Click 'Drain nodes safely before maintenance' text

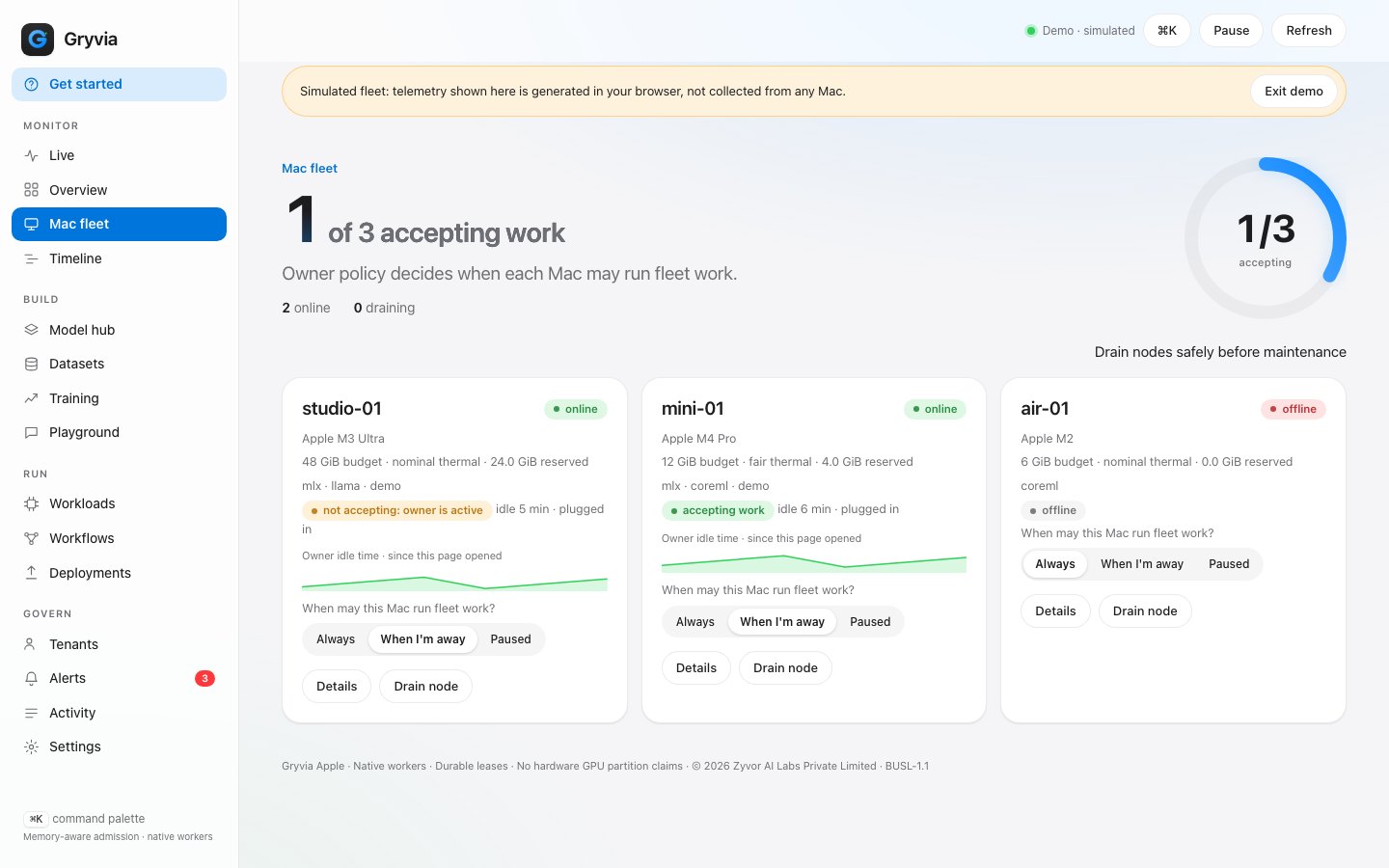(x=1220, y=352)
